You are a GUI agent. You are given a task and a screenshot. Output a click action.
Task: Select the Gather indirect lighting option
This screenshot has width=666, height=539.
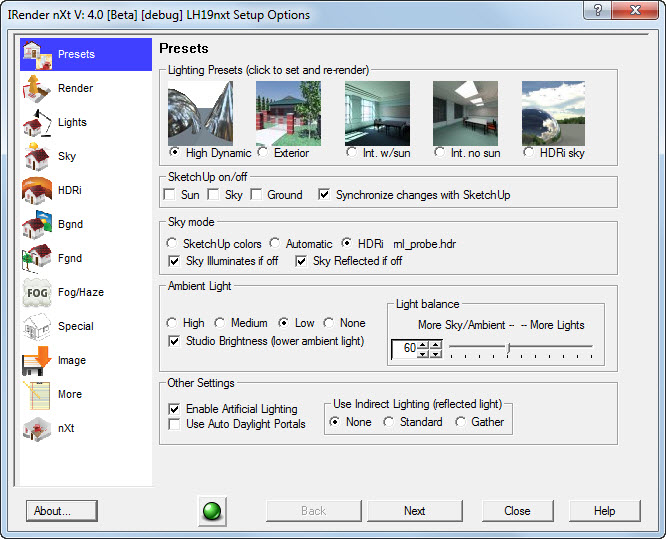click(x=461, y=422)
